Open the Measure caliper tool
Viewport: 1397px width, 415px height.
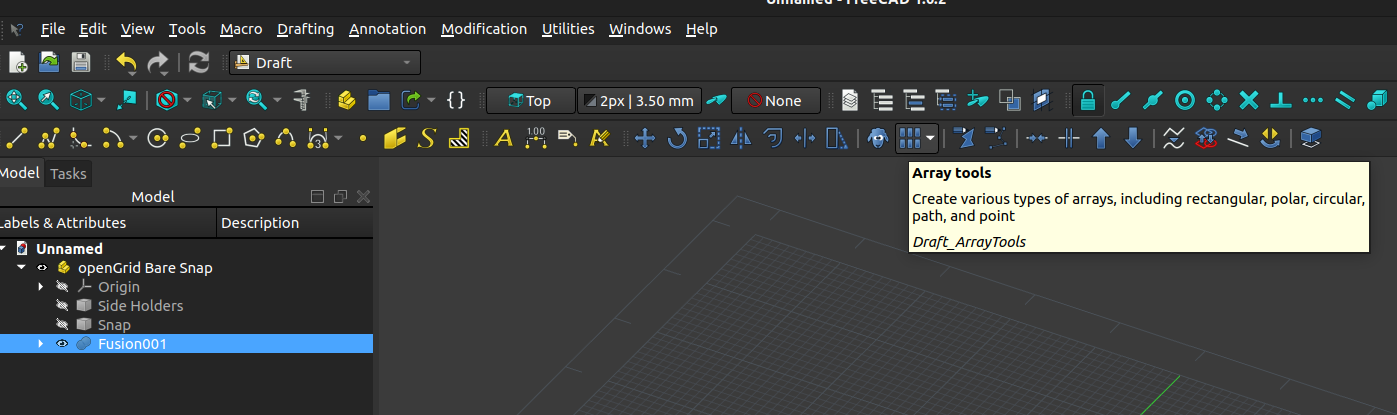pyautogui.click(x=300, y=100)
